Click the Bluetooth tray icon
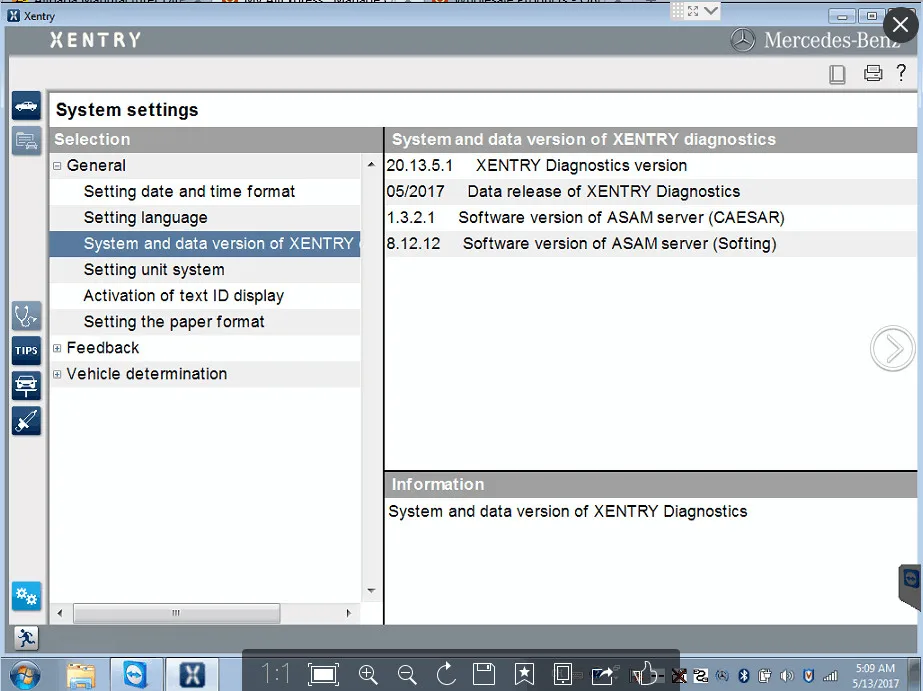Screen dimensions: 923x691 click(743, 676)
